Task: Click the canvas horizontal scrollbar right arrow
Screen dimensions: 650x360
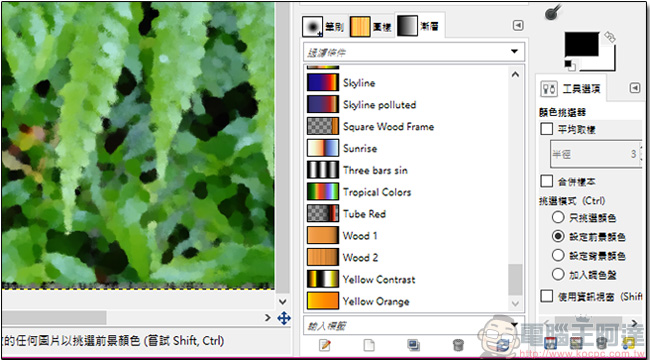Action: 268,318
